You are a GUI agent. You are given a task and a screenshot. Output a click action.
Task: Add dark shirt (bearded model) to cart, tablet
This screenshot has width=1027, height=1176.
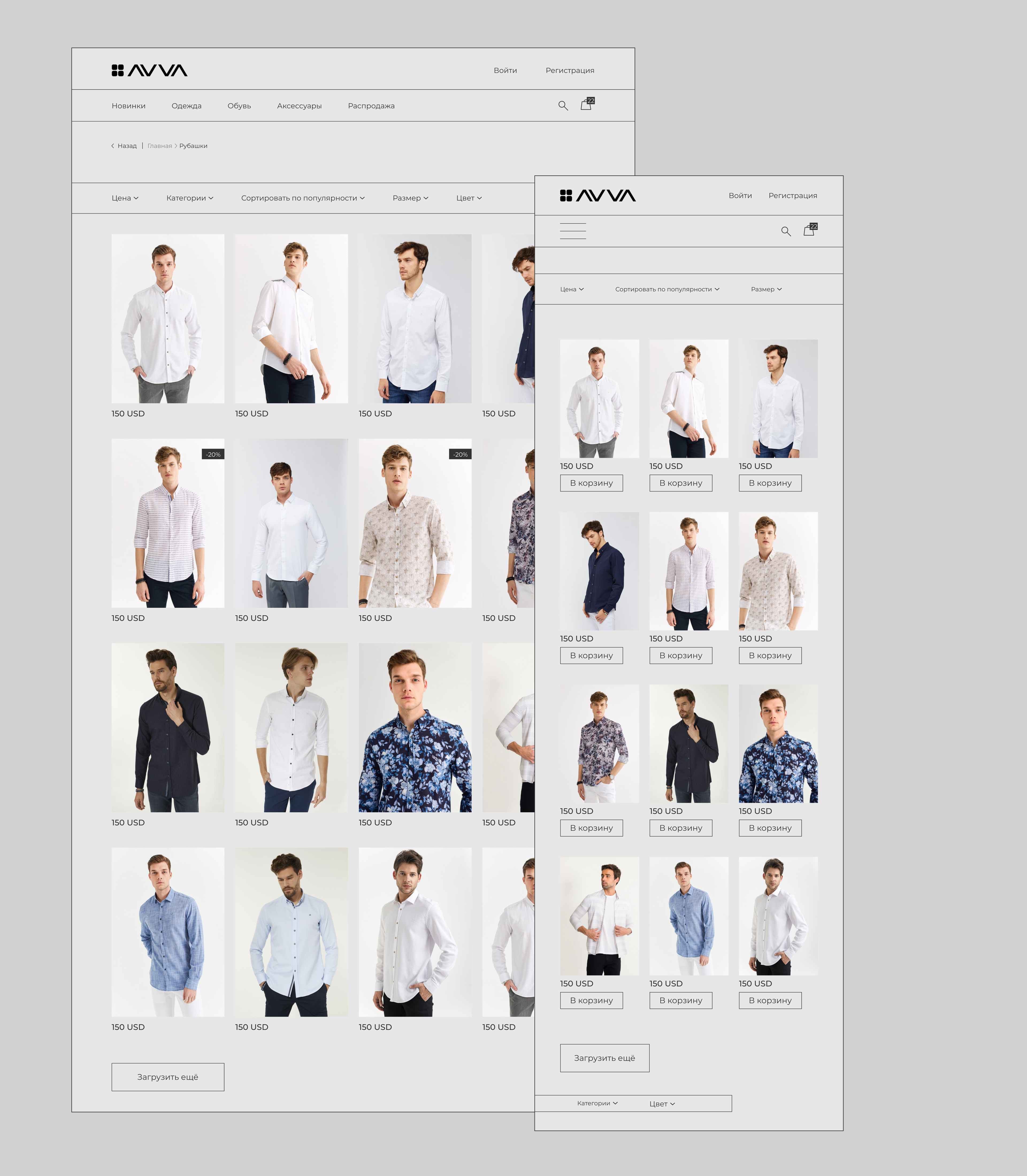click(681, 828)
